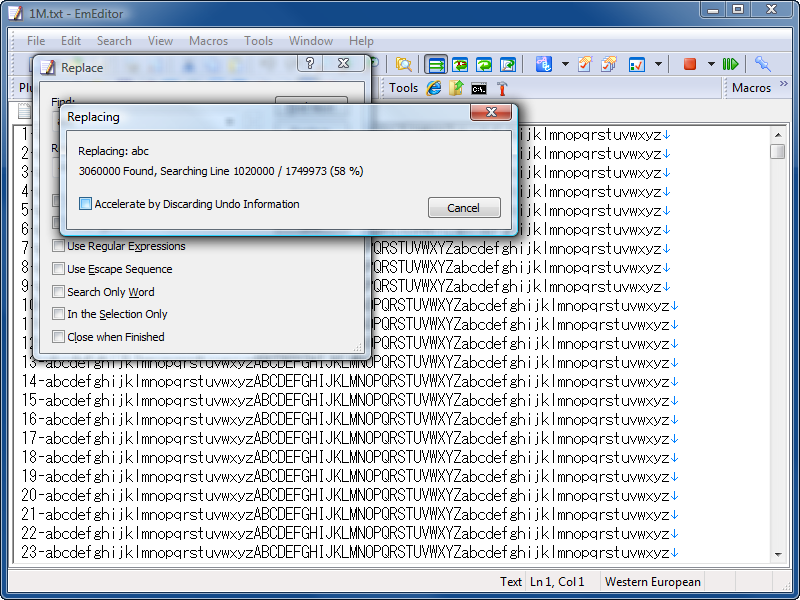Close the Replacing progress dialog
The height and width of the screenshot is (600, 800).
(x=491, y=112)
